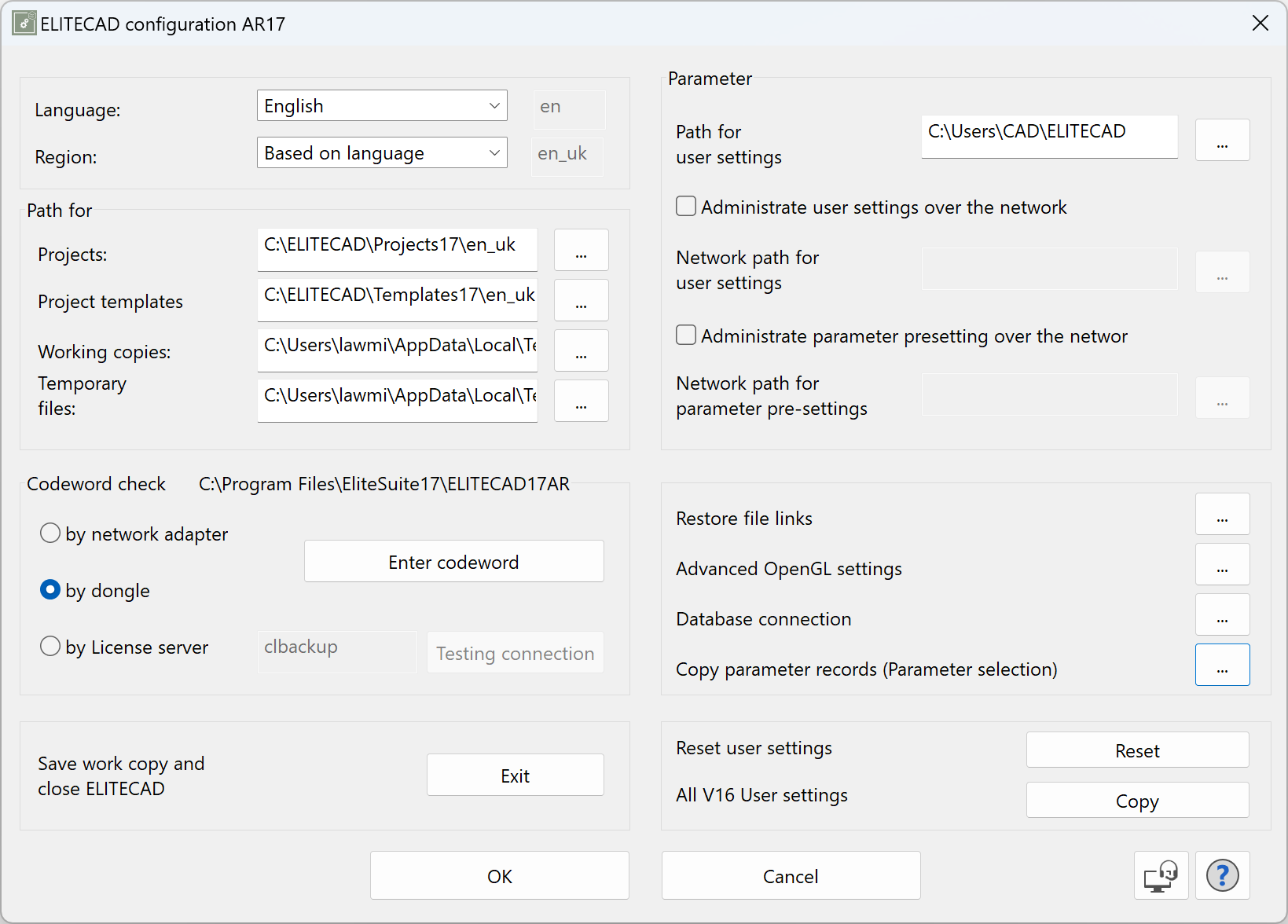The height and width of the screenshot is (924, 1288).
Task: Click user settings path field
Action: pos(1049,137)
